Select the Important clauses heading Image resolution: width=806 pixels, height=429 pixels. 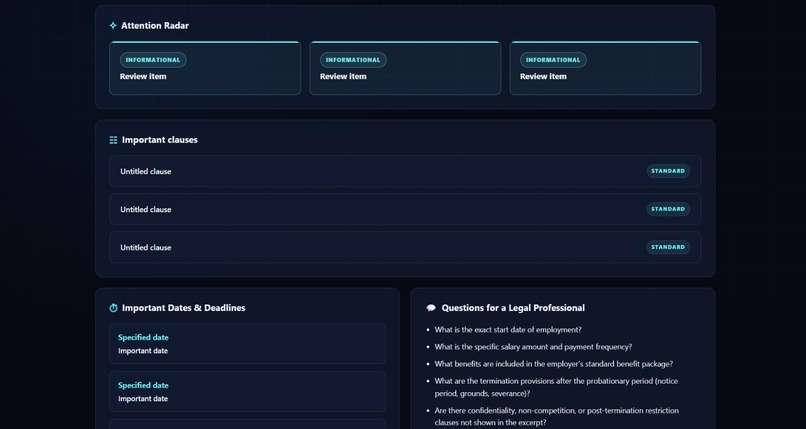[x=160, y=140]
